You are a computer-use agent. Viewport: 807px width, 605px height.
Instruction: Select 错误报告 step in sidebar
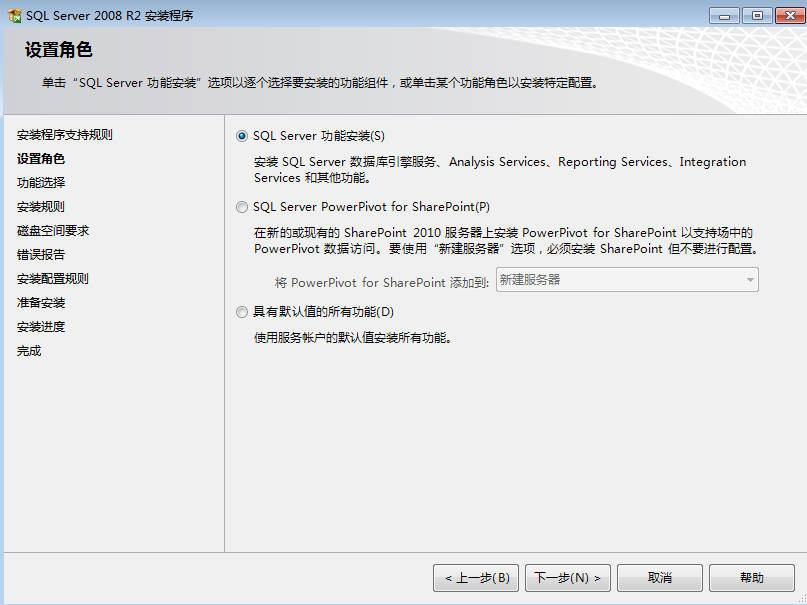pyautogui.click(x=41, y=255)
